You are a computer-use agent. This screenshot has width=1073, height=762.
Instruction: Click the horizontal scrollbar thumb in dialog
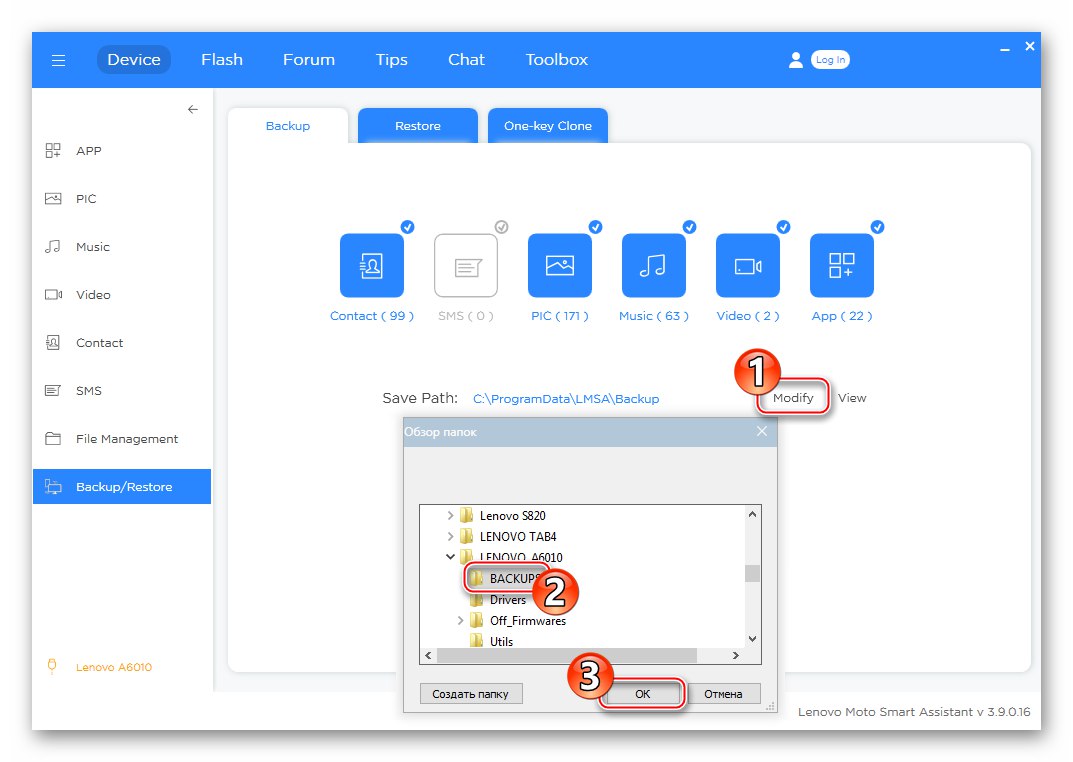pos(567,655)
